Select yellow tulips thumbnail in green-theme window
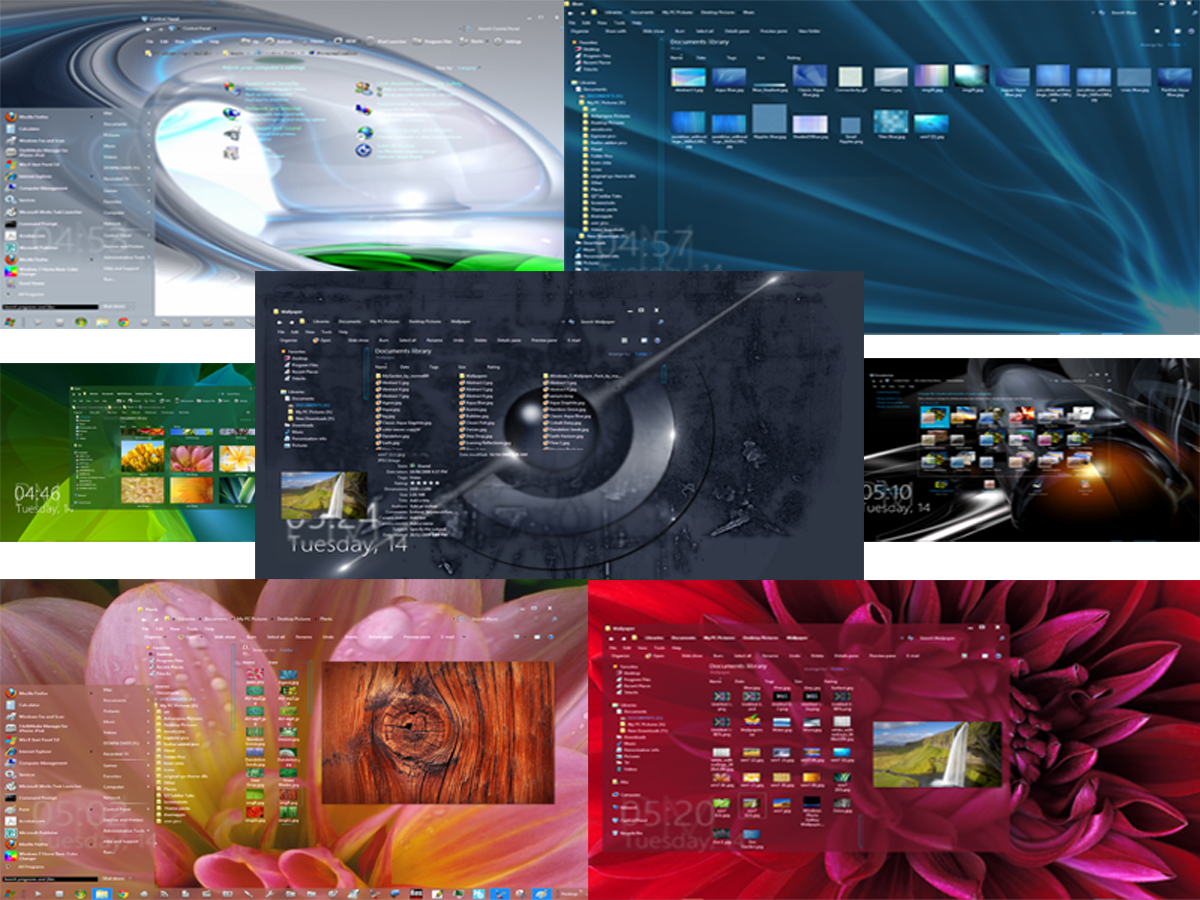The width and height of the screenshot is (1200, 900). (142, 456)
